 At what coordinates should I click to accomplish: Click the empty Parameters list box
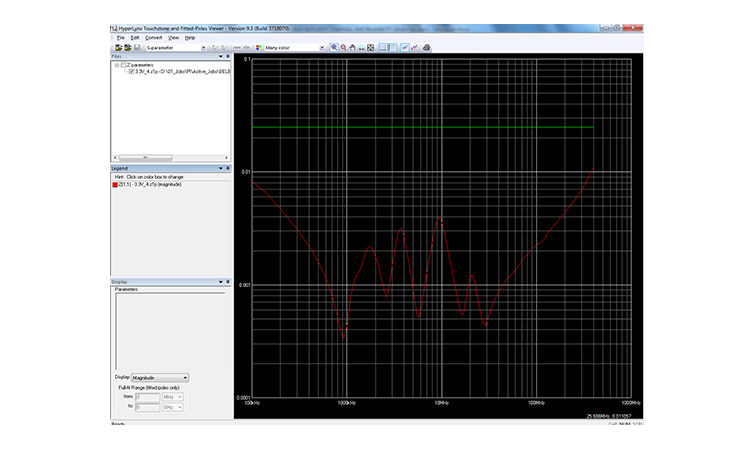pos(170,331)
